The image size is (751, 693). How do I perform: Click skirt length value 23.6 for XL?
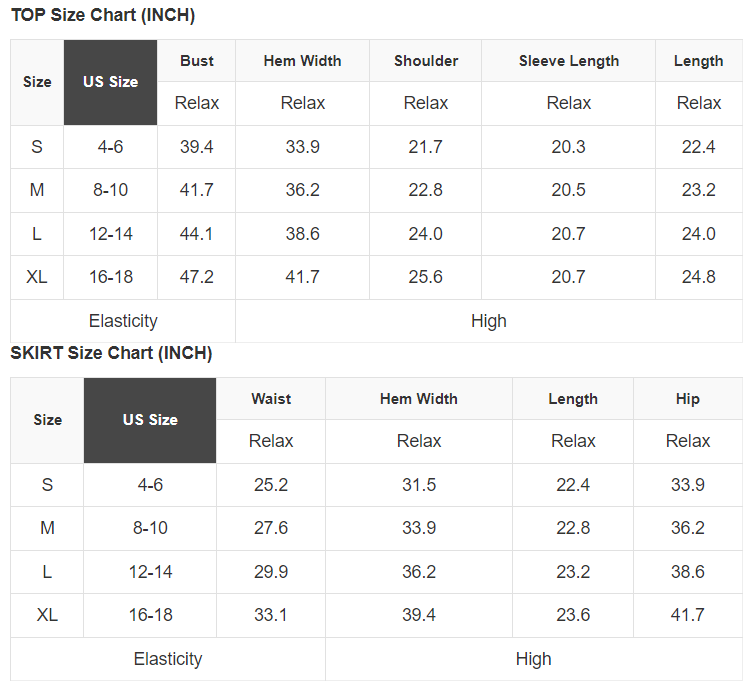point(573,615)
